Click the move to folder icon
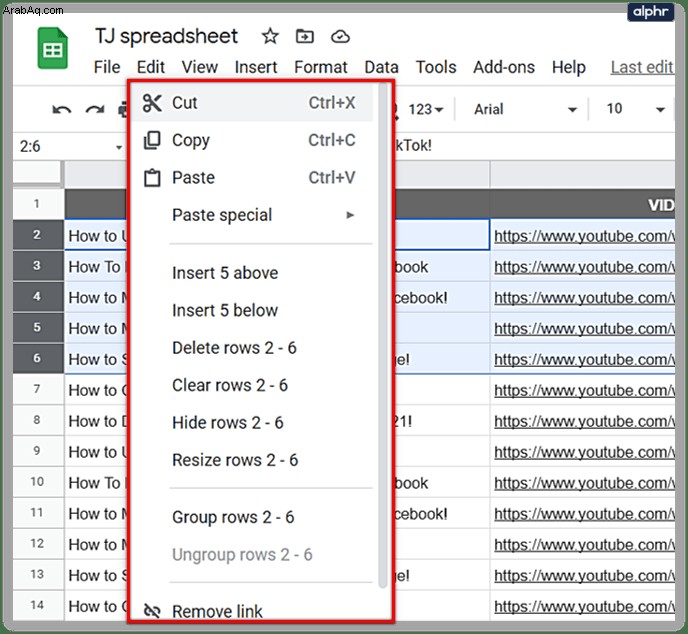This screenshot has width=688, height=634. pyautogui.click(x=305, y=36)
